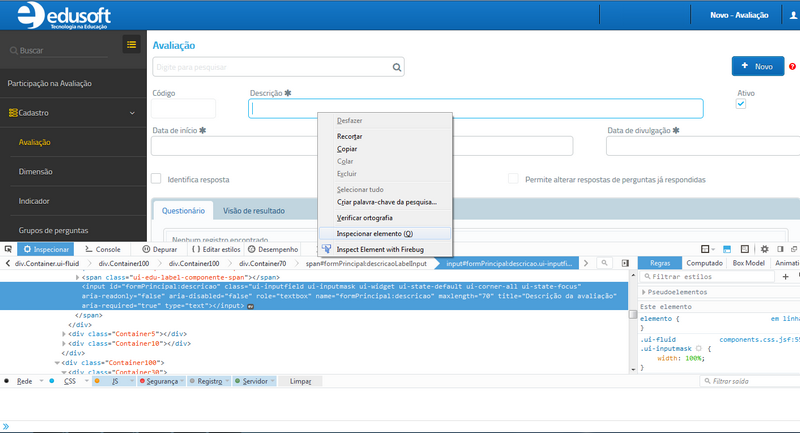Click the Firebug icon in context menu

[327, 249]
